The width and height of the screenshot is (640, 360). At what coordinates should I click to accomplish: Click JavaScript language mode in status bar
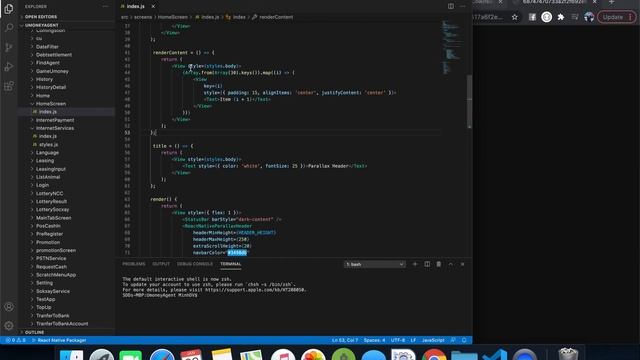(x=433, y=340)
